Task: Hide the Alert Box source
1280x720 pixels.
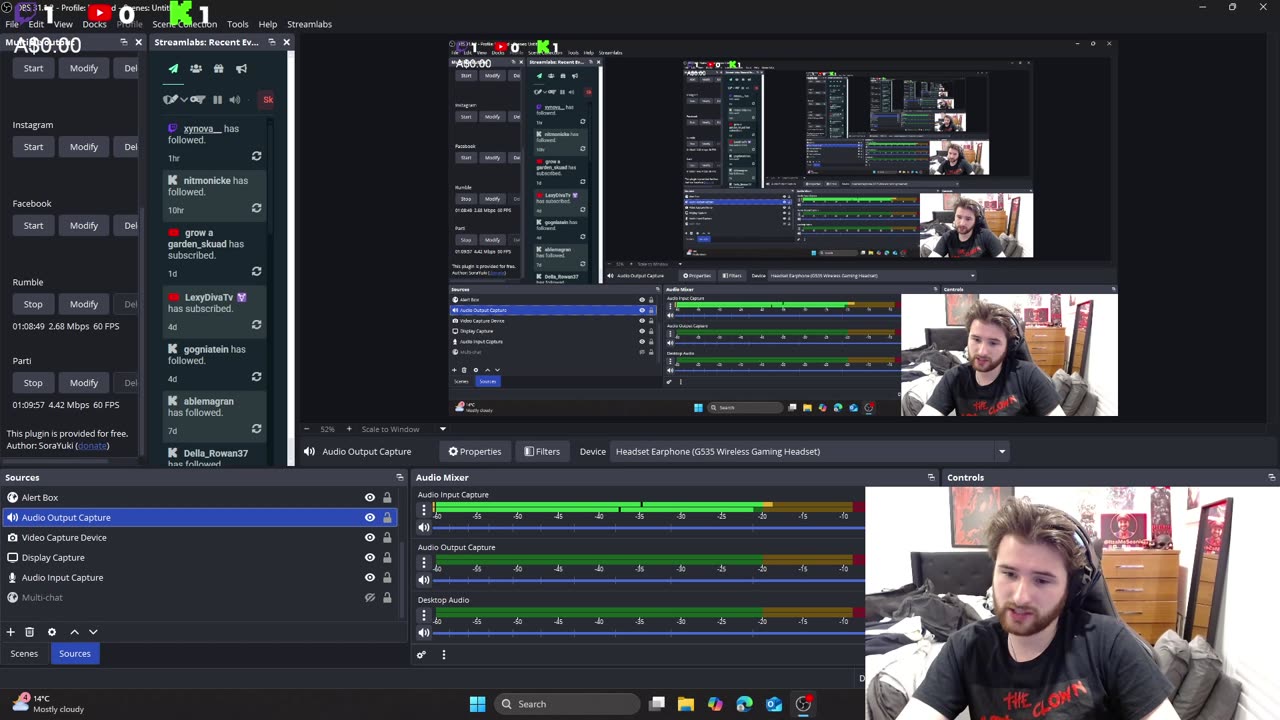Action: click(370, 497)
